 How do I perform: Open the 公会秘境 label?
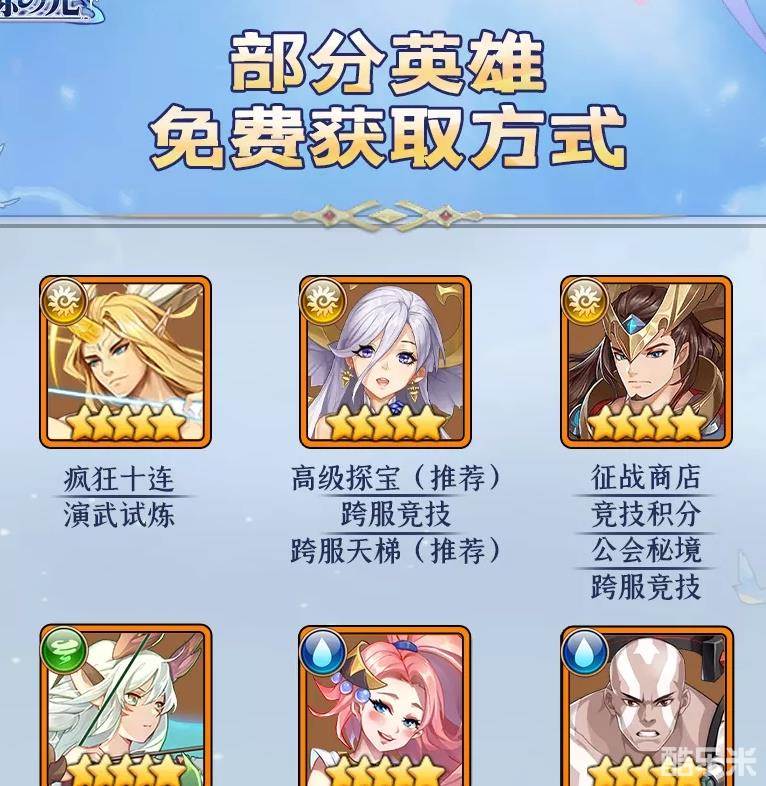pyautogui.click(x=646, y=550)
